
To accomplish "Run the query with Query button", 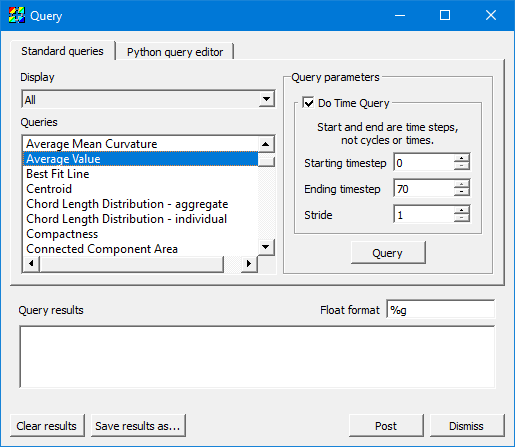I will click(388, 253).
